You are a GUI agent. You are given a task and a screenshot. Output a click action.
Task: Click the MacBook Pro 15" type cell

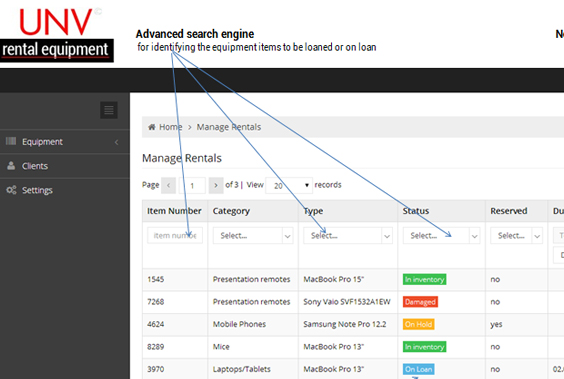(333, 279)
